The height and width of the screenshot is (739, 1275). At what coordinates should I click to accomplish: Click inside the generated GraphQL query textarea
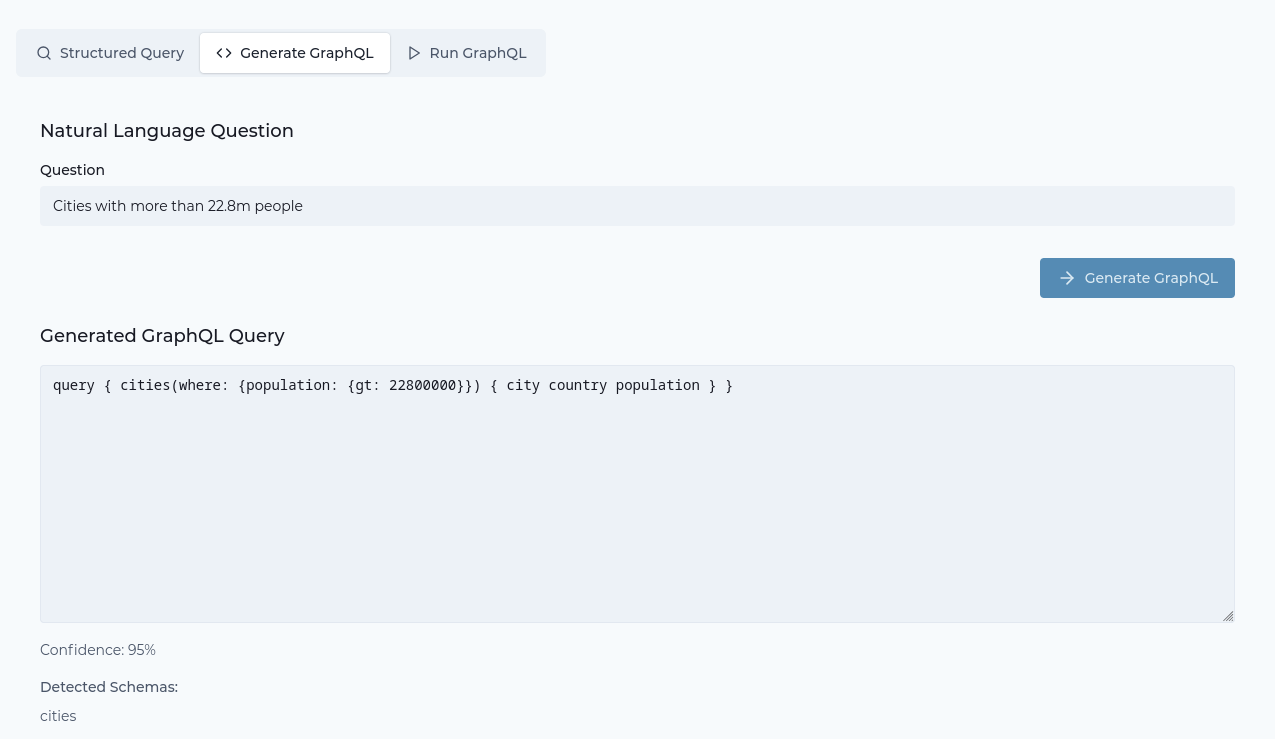(x=637, y=494)
